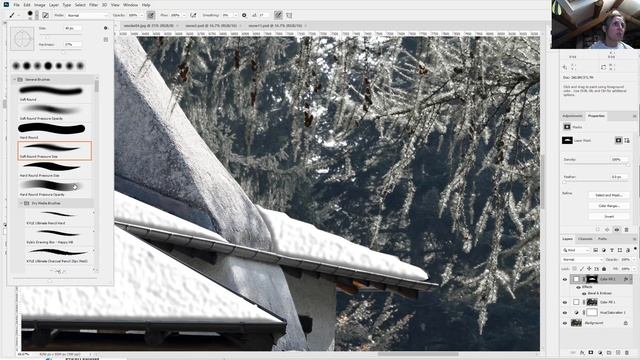Open the File menu
The height and width of the screenshot is (360, 640).
tap(16, 5)
